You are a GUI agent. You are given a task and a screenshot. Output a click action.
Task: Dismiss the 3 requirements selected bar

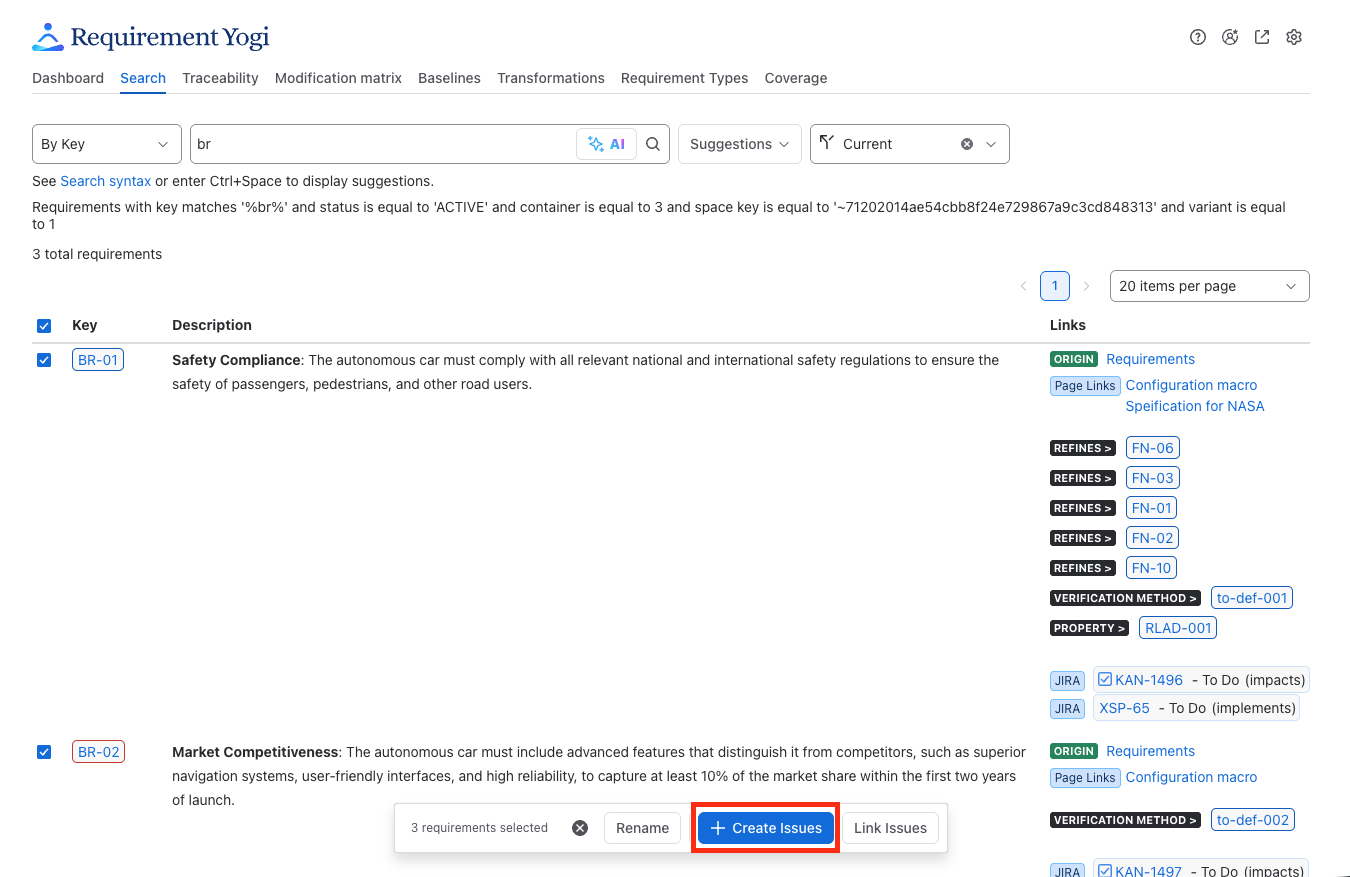point(580,828)
